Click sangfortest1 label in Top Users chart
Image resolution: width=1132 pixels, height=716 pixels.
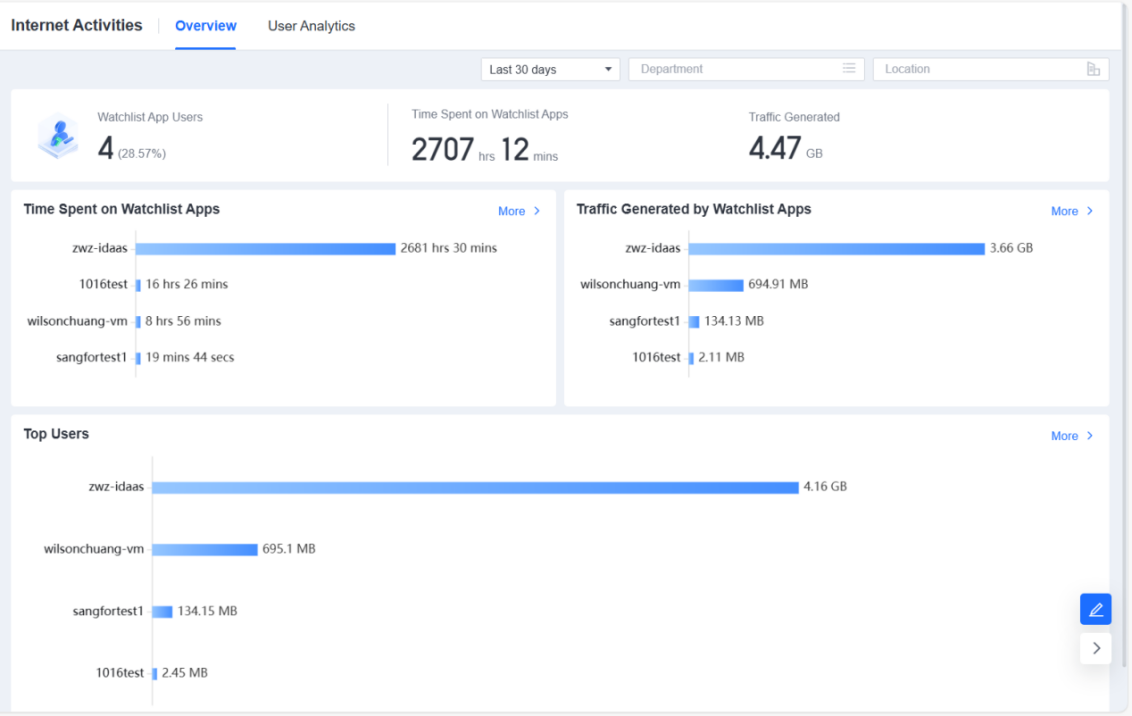[x=108, y=611]
